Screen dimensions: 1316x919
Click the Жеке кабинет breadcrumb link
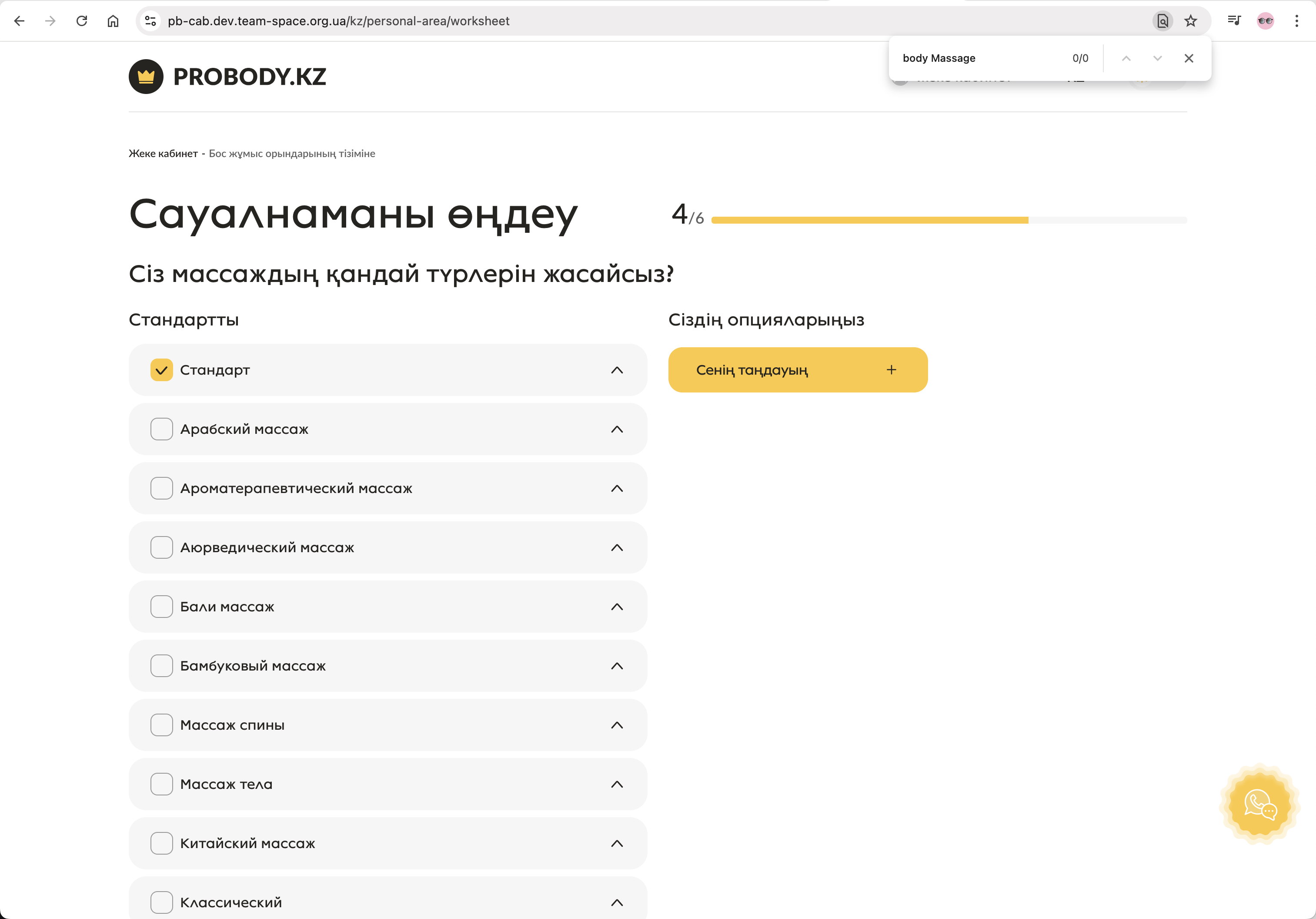pos(163,153)
